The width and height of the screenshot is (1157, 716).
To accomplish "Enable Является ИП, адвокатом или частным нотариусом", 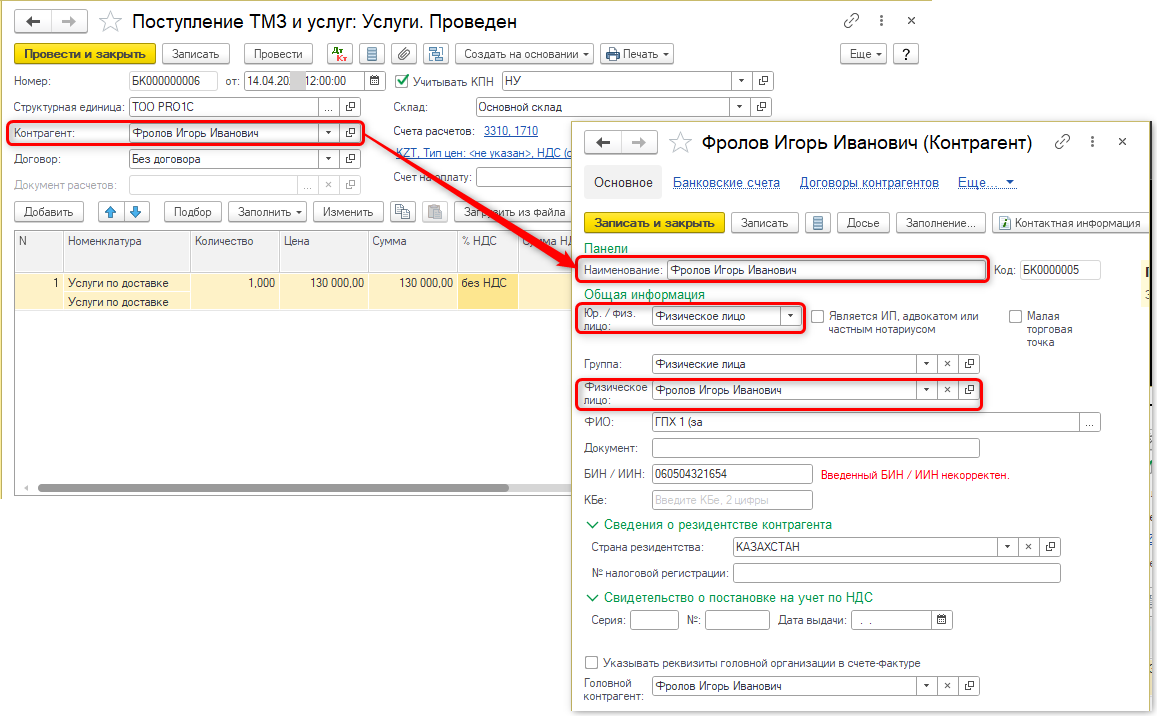I will click(x=817, y=316).
